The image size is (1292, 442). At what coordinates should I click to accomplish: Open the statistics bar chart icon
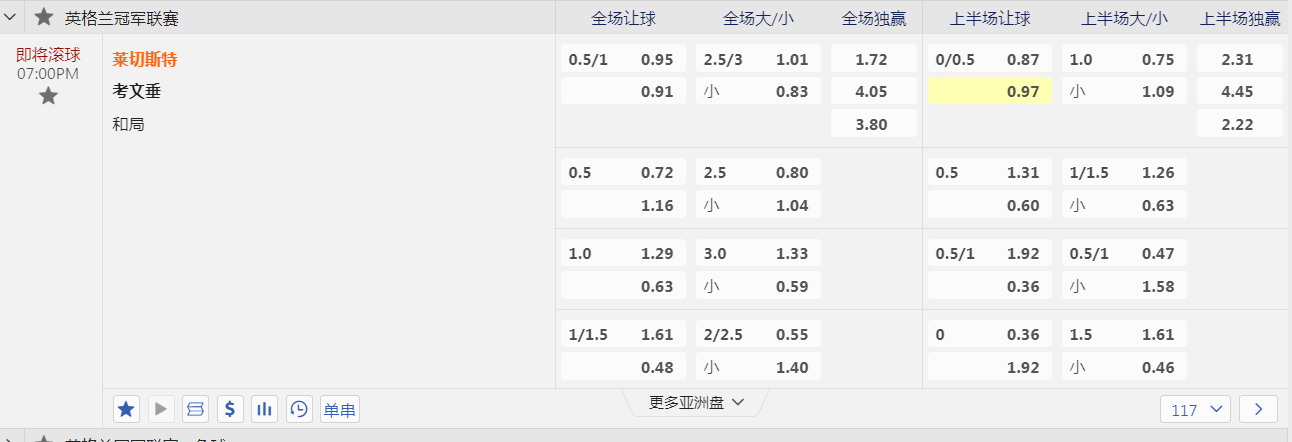265,408
